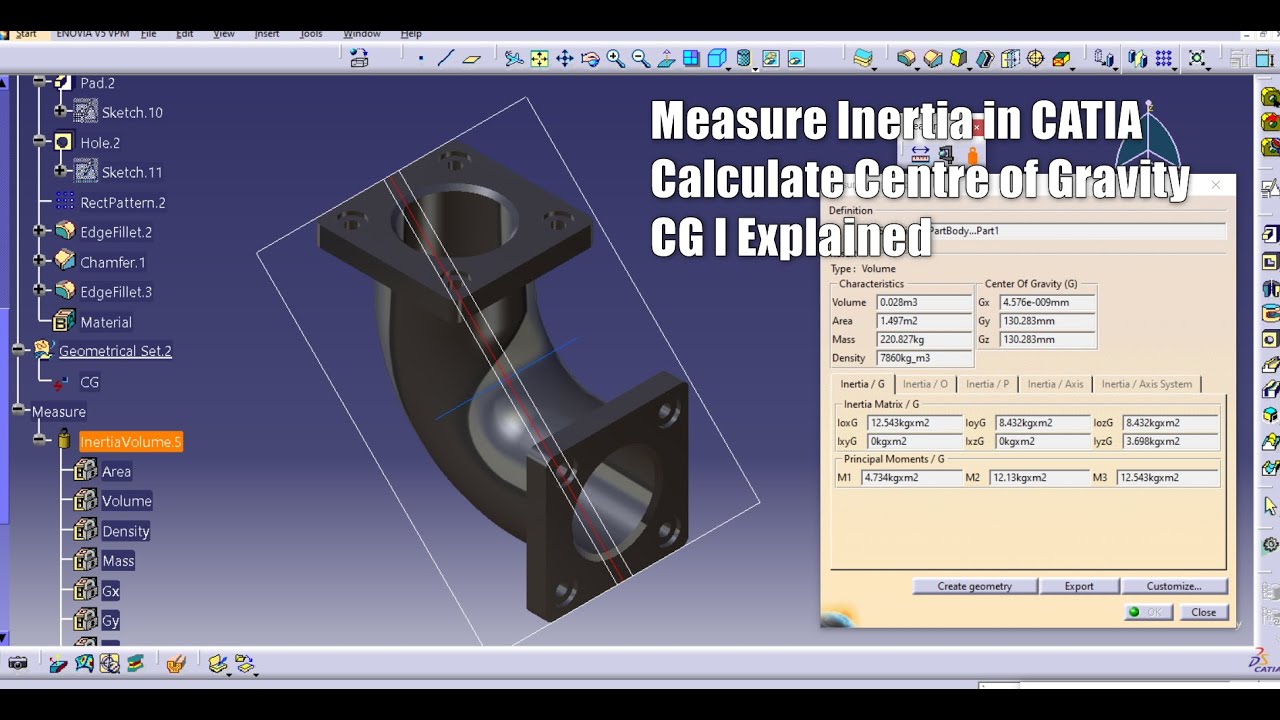The width and height of the screenshot is (1280, 720).
Task: Click the Sketcher icon in right toolbar
Action: point(1270,187)
